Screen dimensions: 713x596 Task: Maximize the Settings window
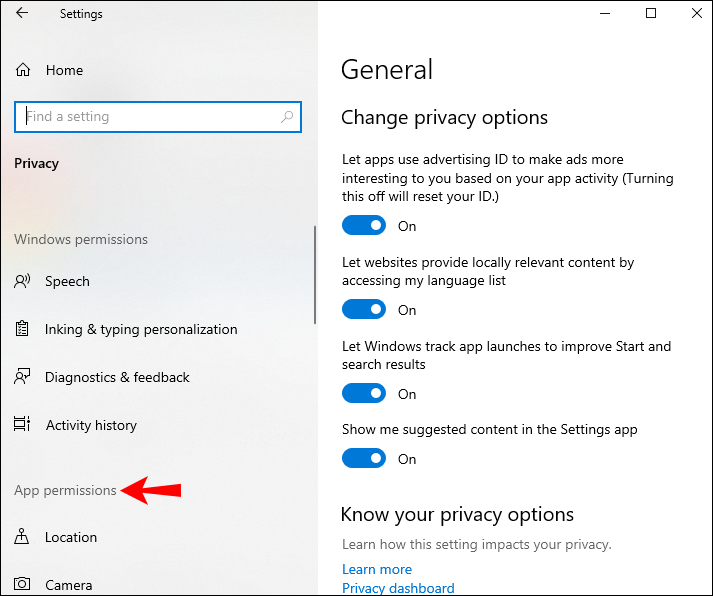tap(651, 14)
